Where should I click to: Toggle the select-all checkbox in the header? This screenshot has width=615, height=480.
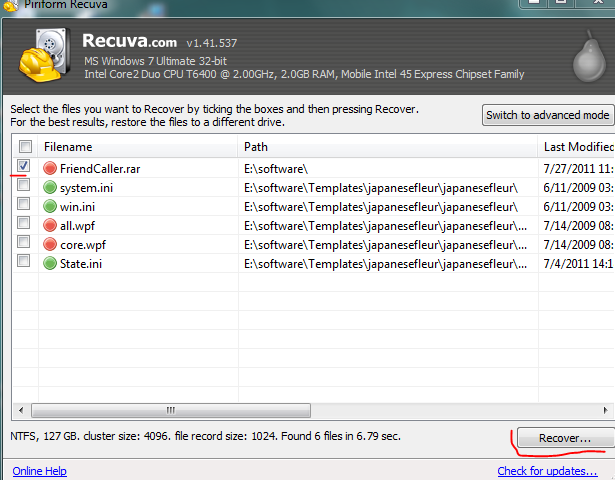[25, 147]
